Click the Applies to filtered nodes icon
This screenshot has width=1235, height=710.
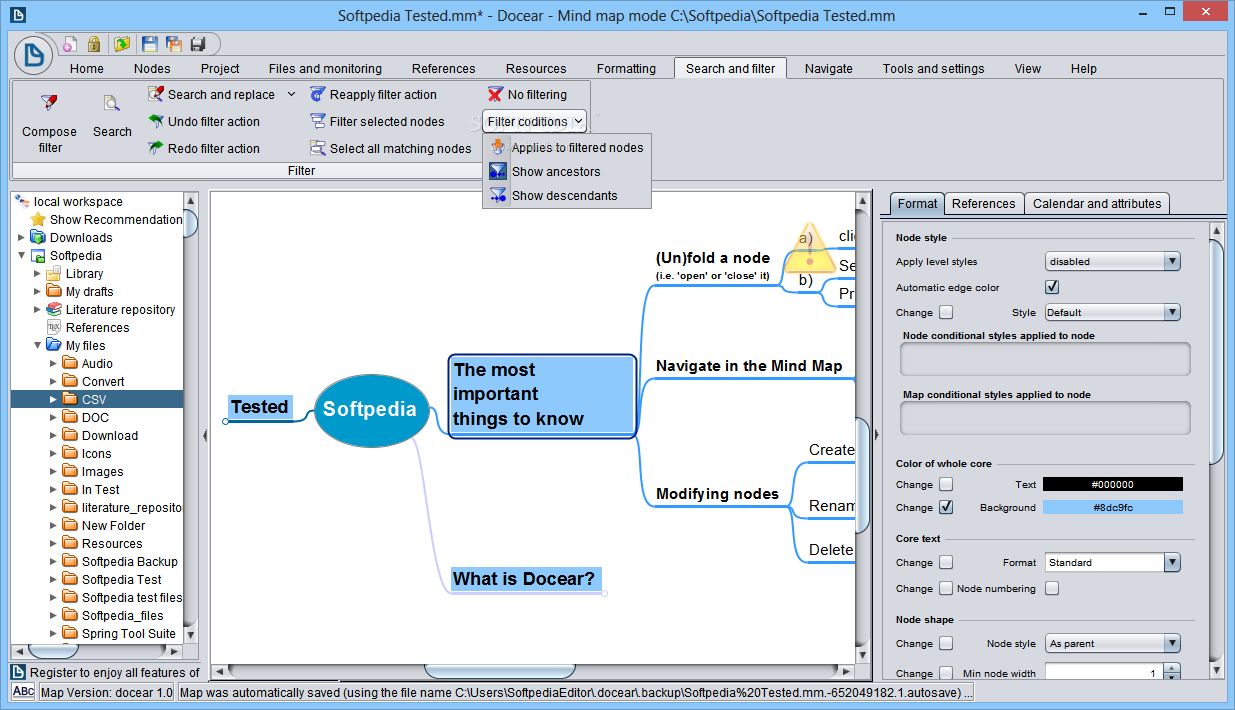coord(498,147)
